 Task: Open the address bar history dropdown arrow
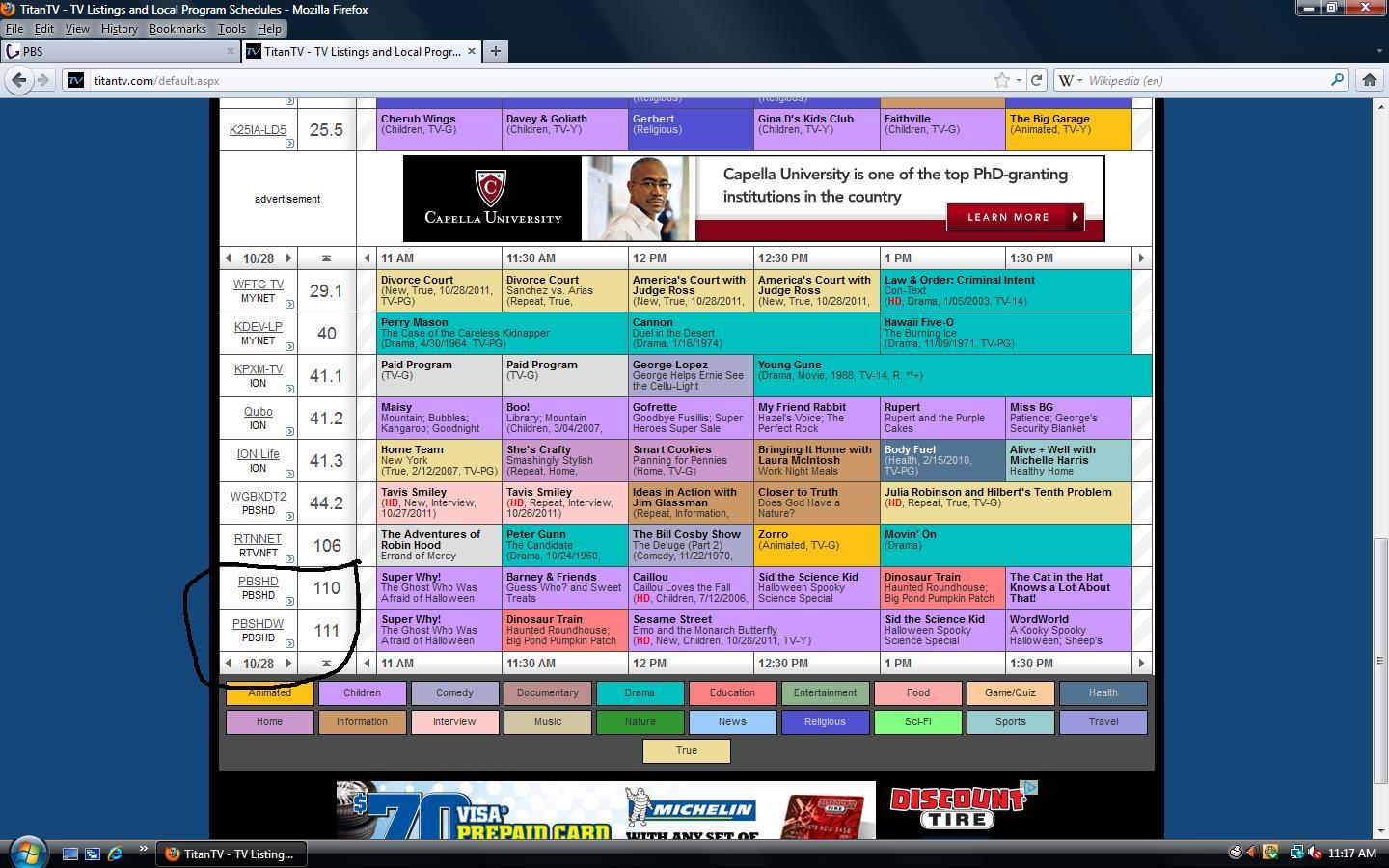pos(1019,80)
